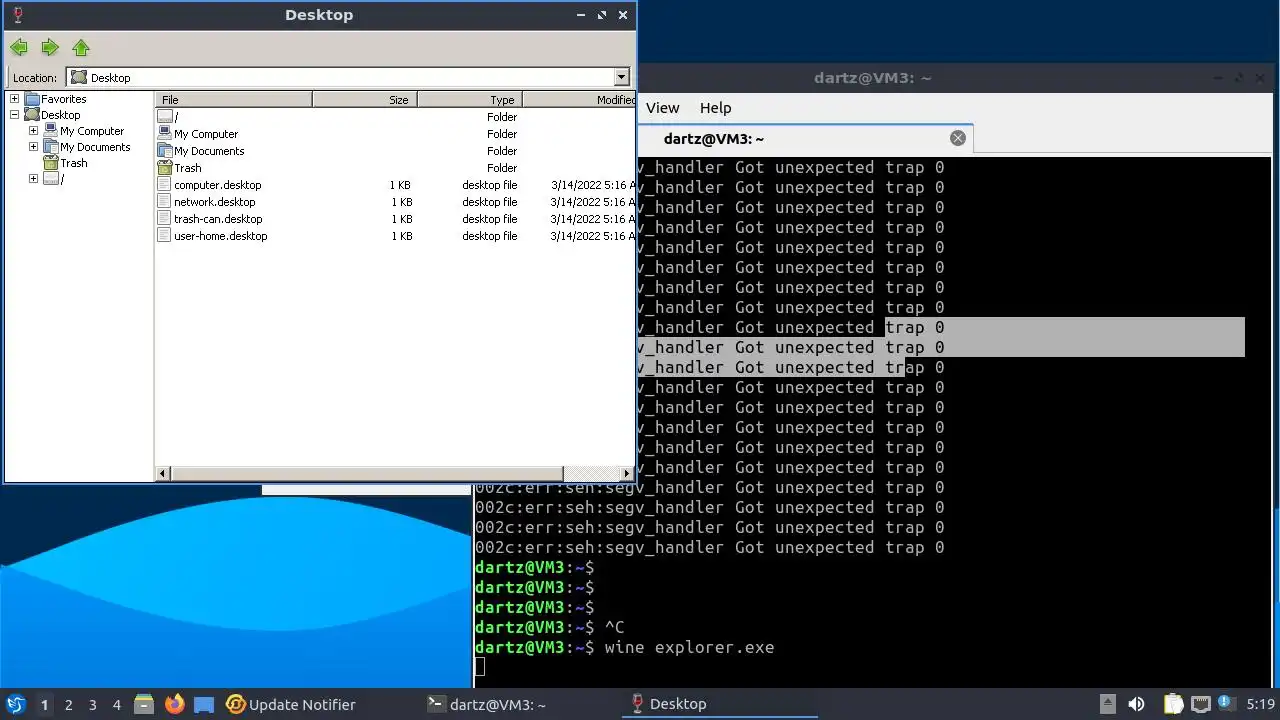Open the file manager from the panel

pos(144,704)
